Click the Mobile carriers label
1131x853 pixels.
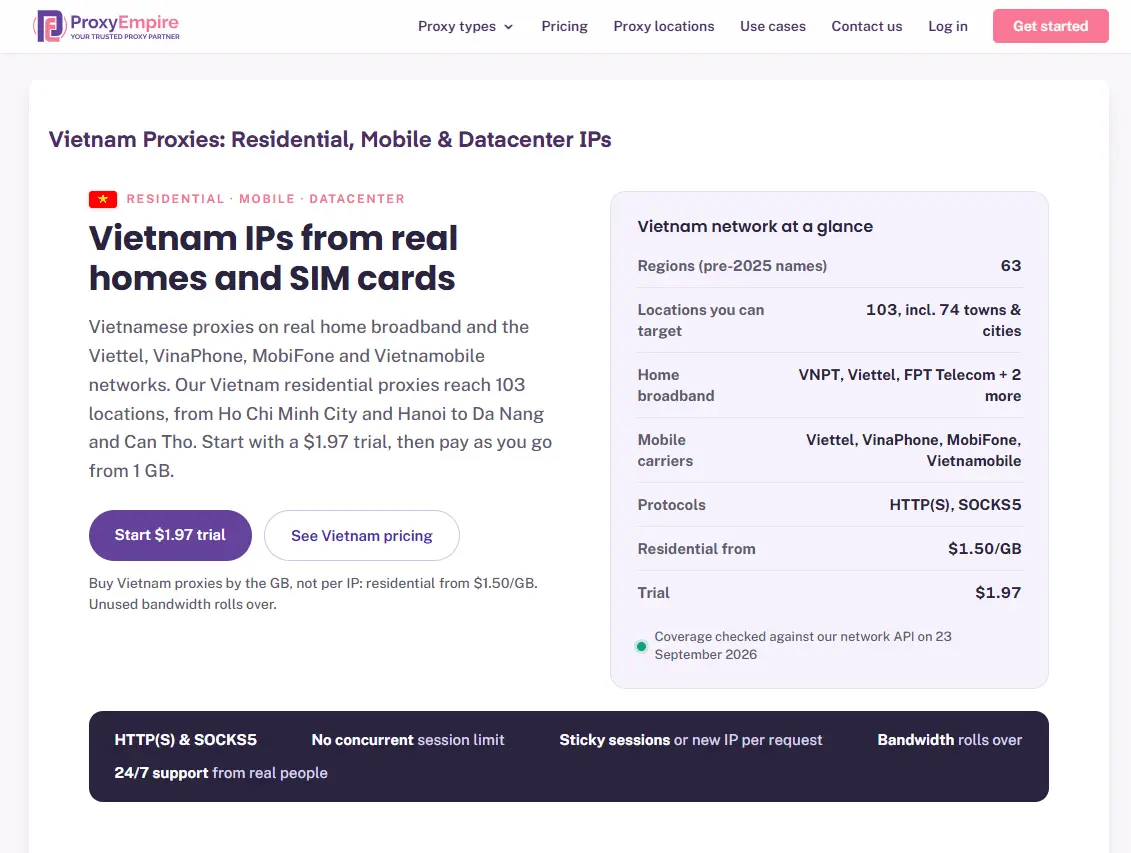(665, 450)
